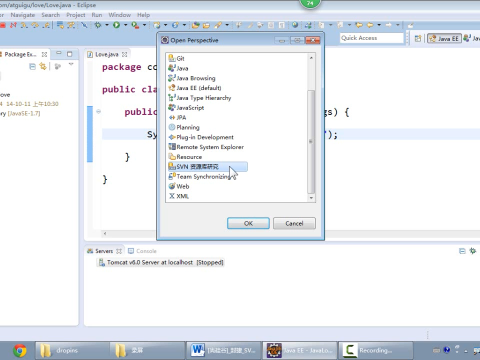This screenshot has width=480, height=360.
Task: Toggle Link with Editor in Package Explorer
Action: (43, 66)
